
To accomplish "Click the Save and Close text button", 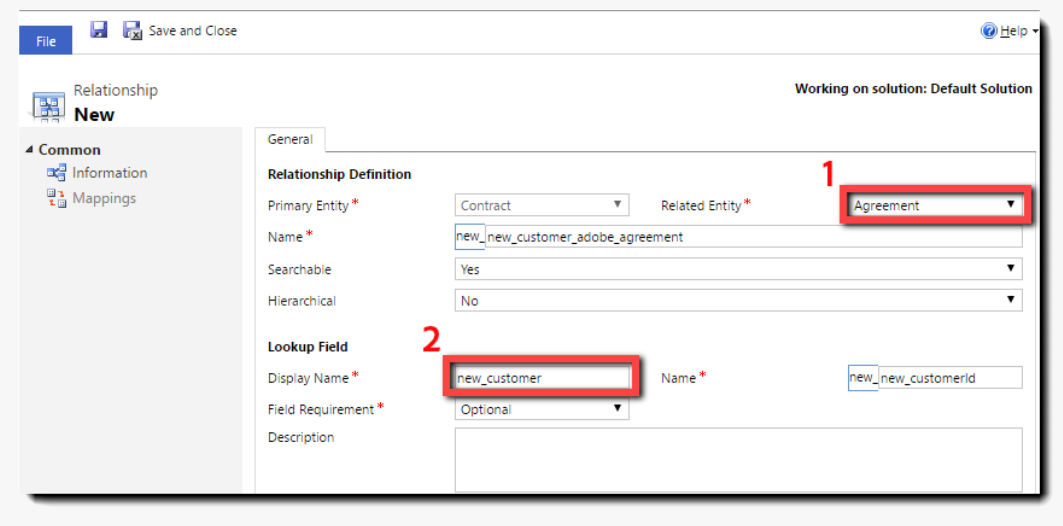I will (x=193, y=31).
